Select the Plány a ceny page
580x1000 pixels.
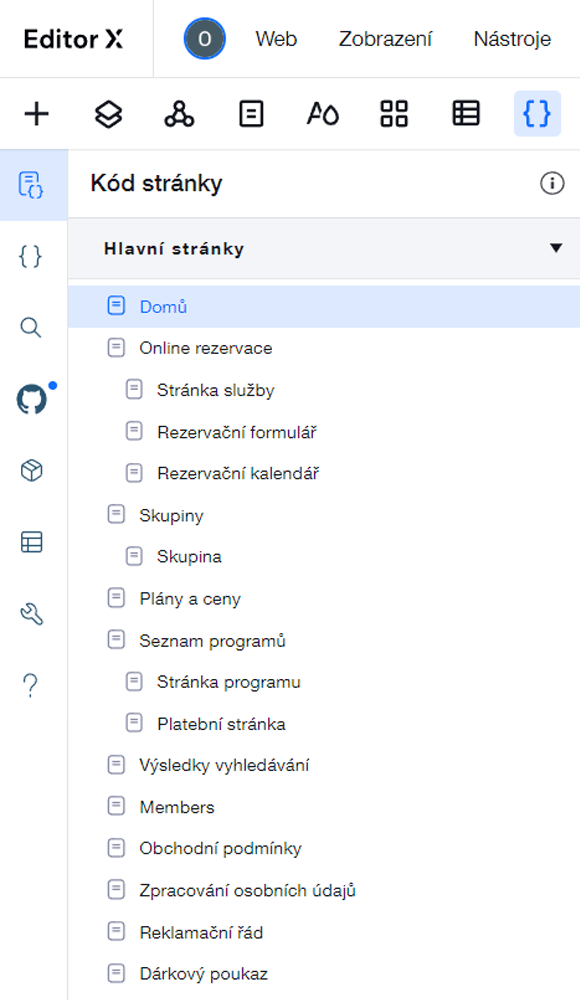[x=324, y=599]
